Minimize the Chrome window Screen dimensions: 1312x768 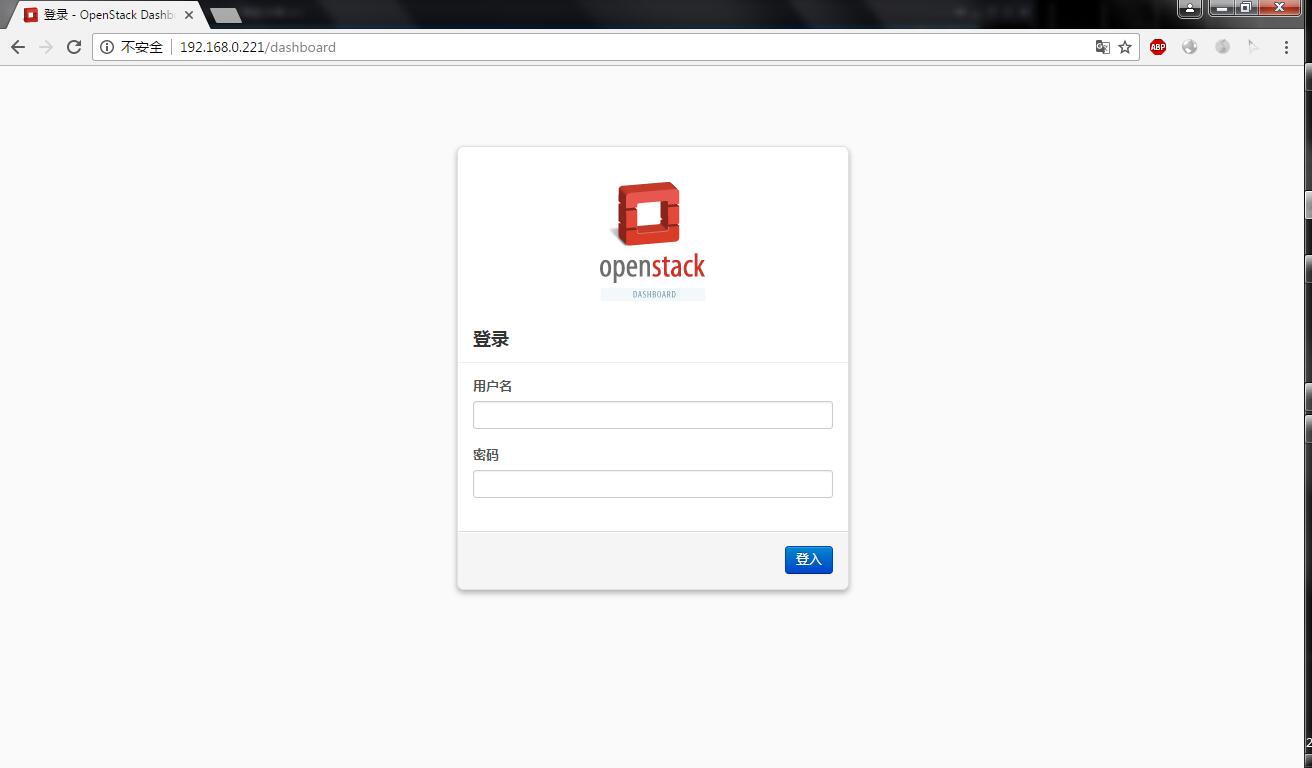(1221, 8)
